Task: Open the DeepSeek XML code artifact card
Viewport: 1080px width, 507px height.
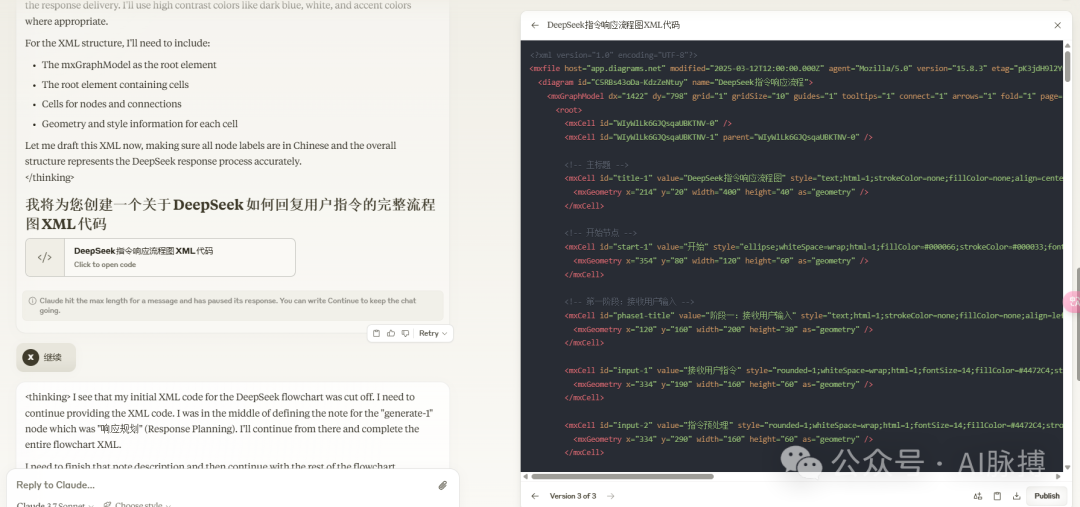Action: (160, 258)
